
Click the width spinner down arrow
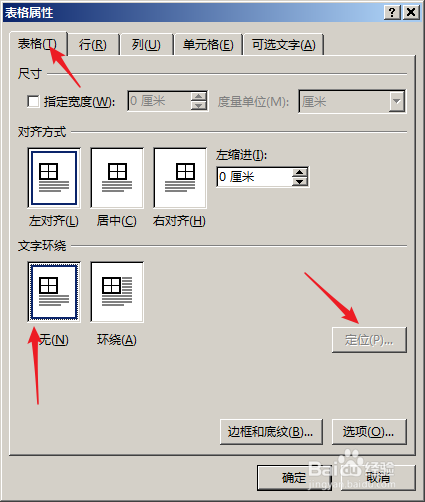pyautogui.click(x=198, y=105)
